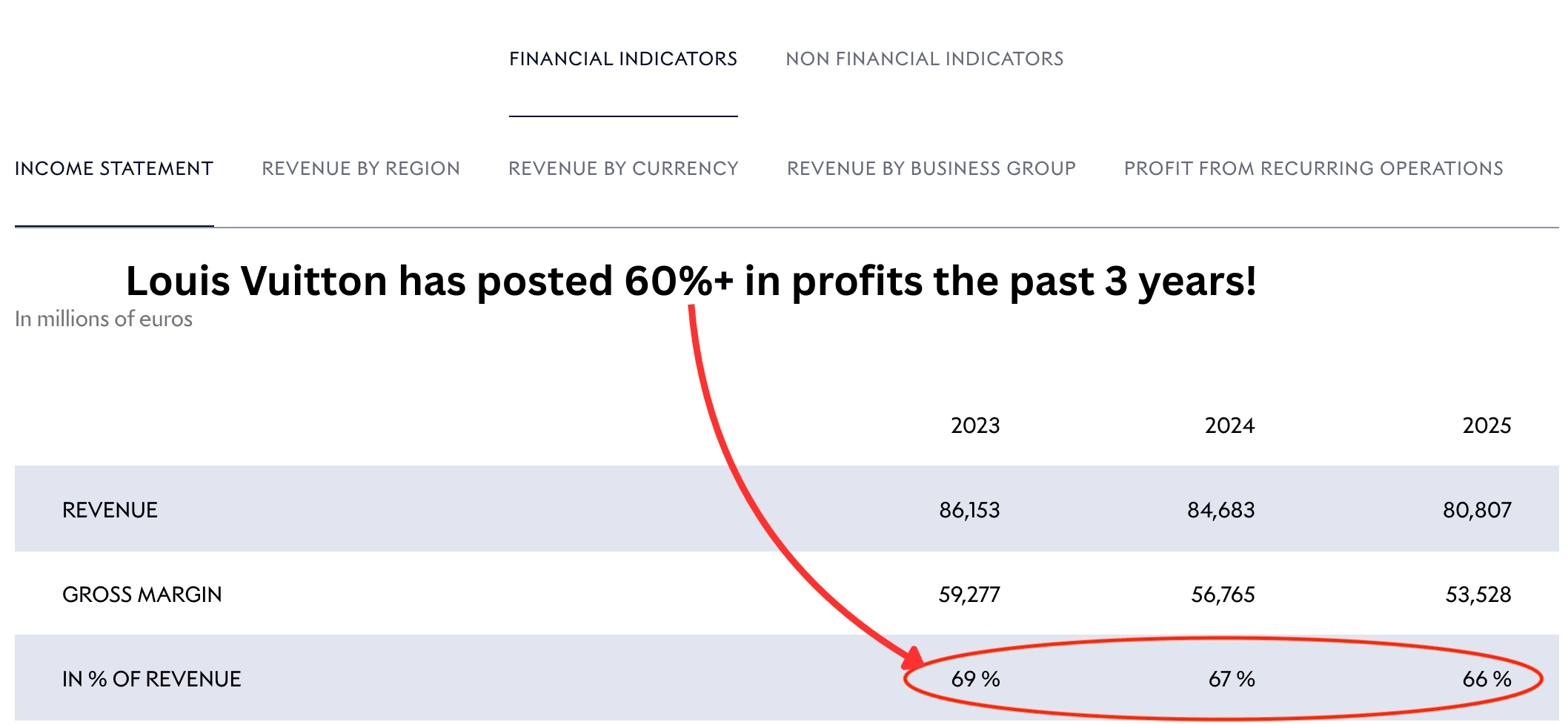This screenshot has width=1568, height=725.
Task: Click the 2024 gross margin value 56,765
Action: (1223, 595)
